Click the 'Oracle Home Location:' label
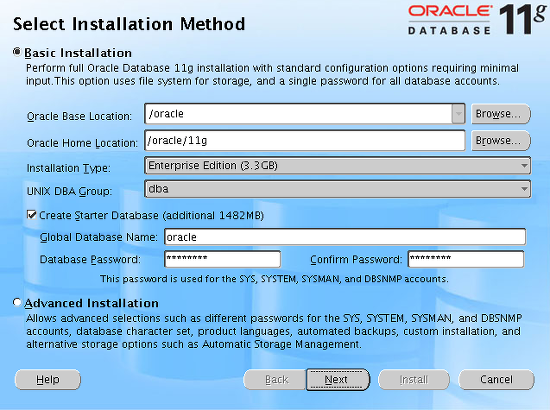550x410 pixels. pyautogui.click(x=82, y=143)
